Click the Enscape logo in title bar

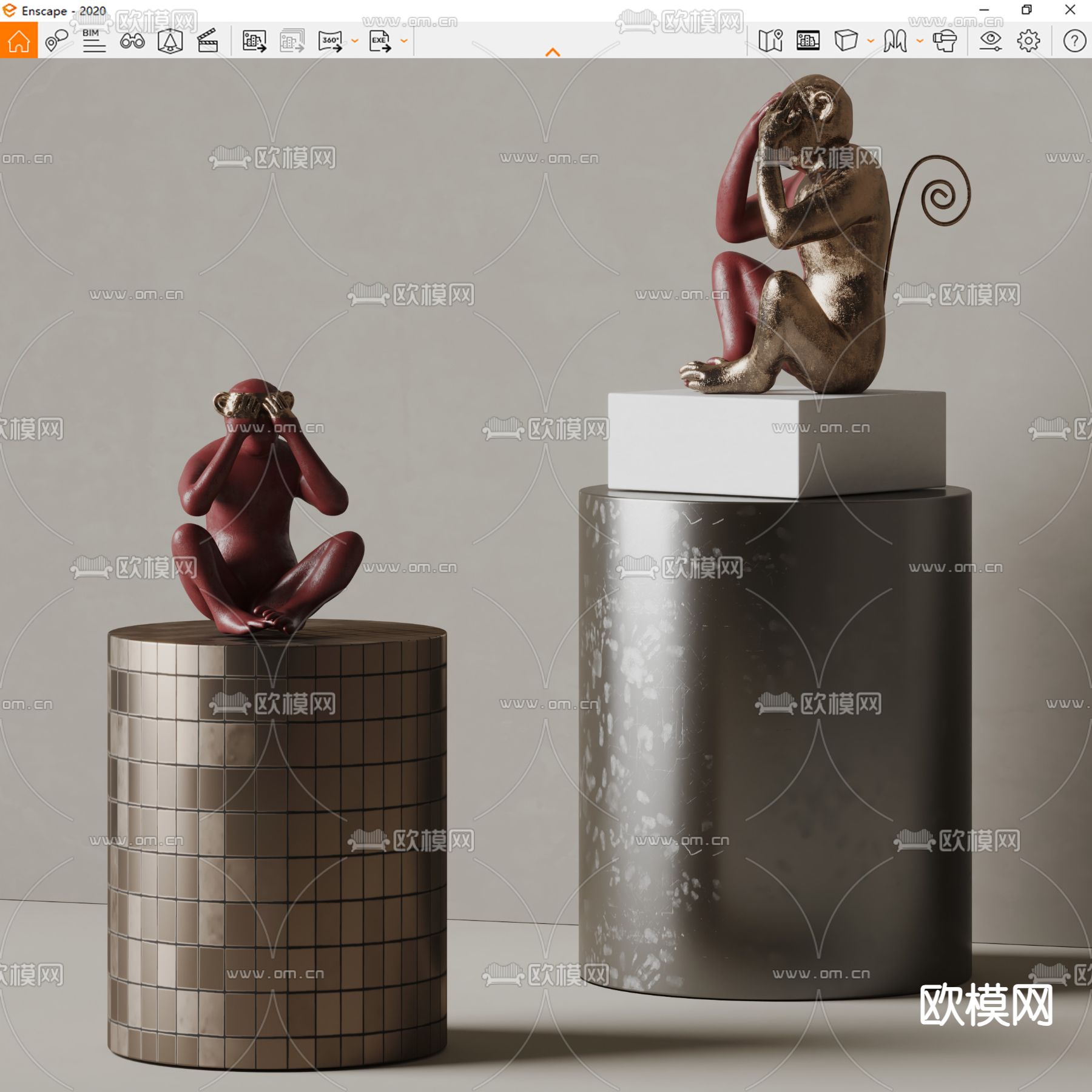[x=10, y=10]
